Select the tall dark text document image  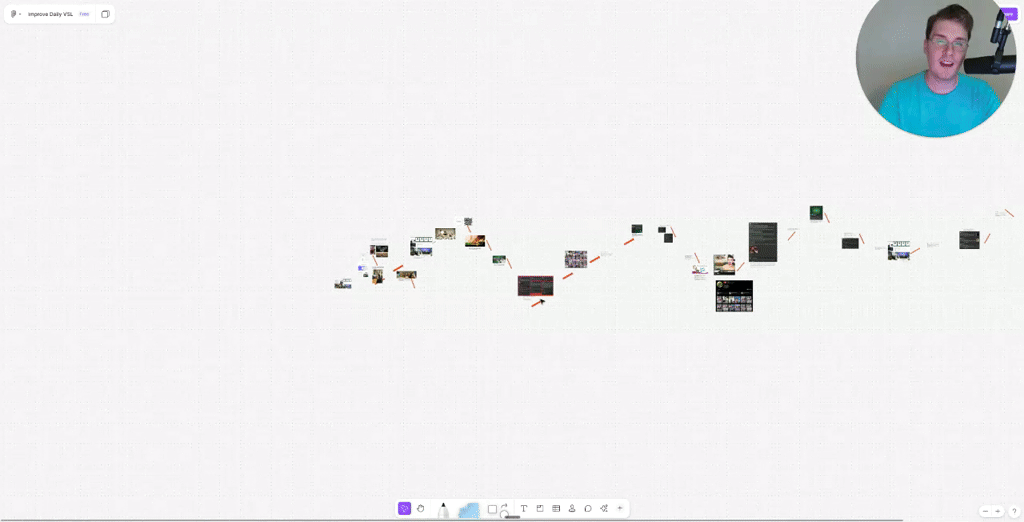[763, 242]
